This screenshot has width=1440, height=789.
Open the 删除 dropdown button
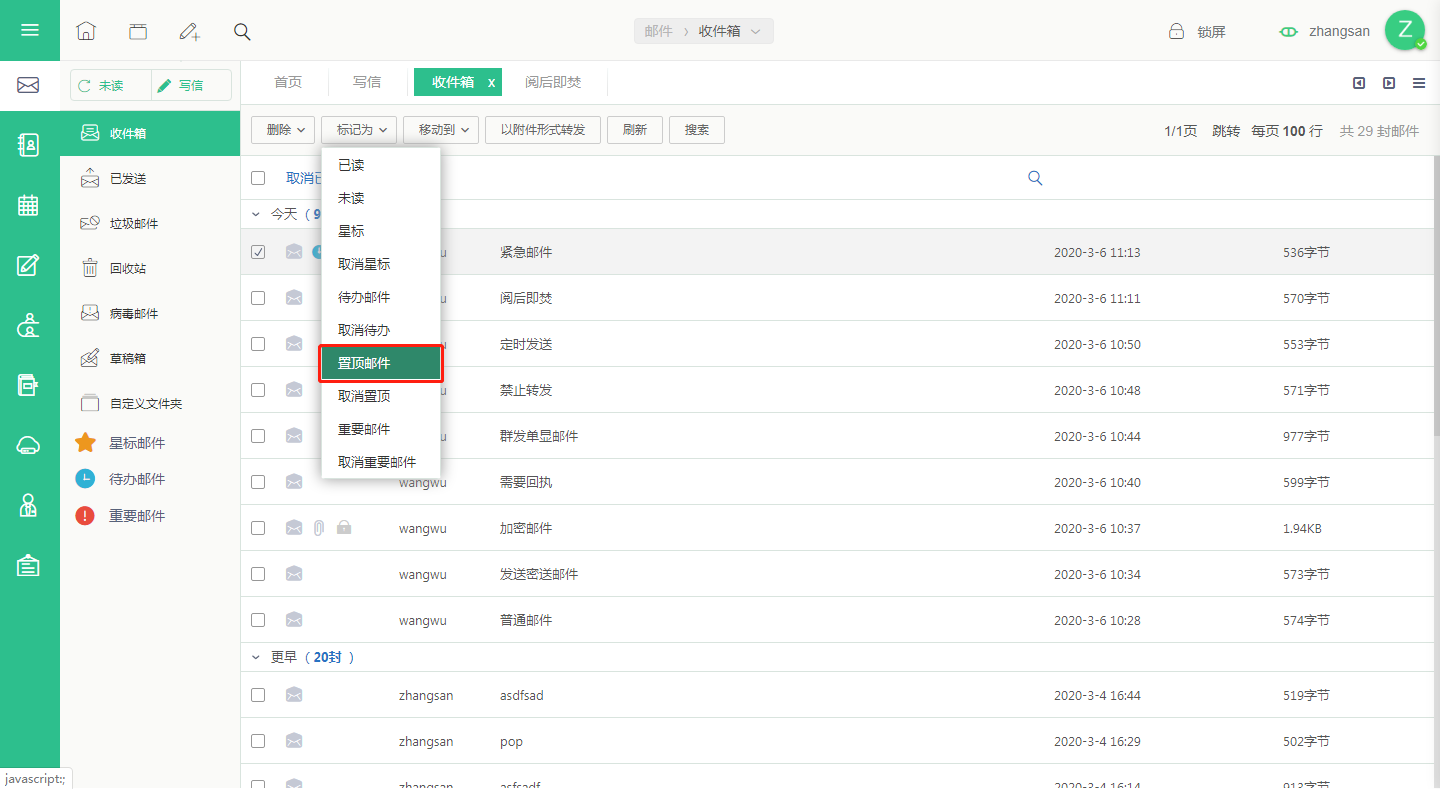pos(285,130)
